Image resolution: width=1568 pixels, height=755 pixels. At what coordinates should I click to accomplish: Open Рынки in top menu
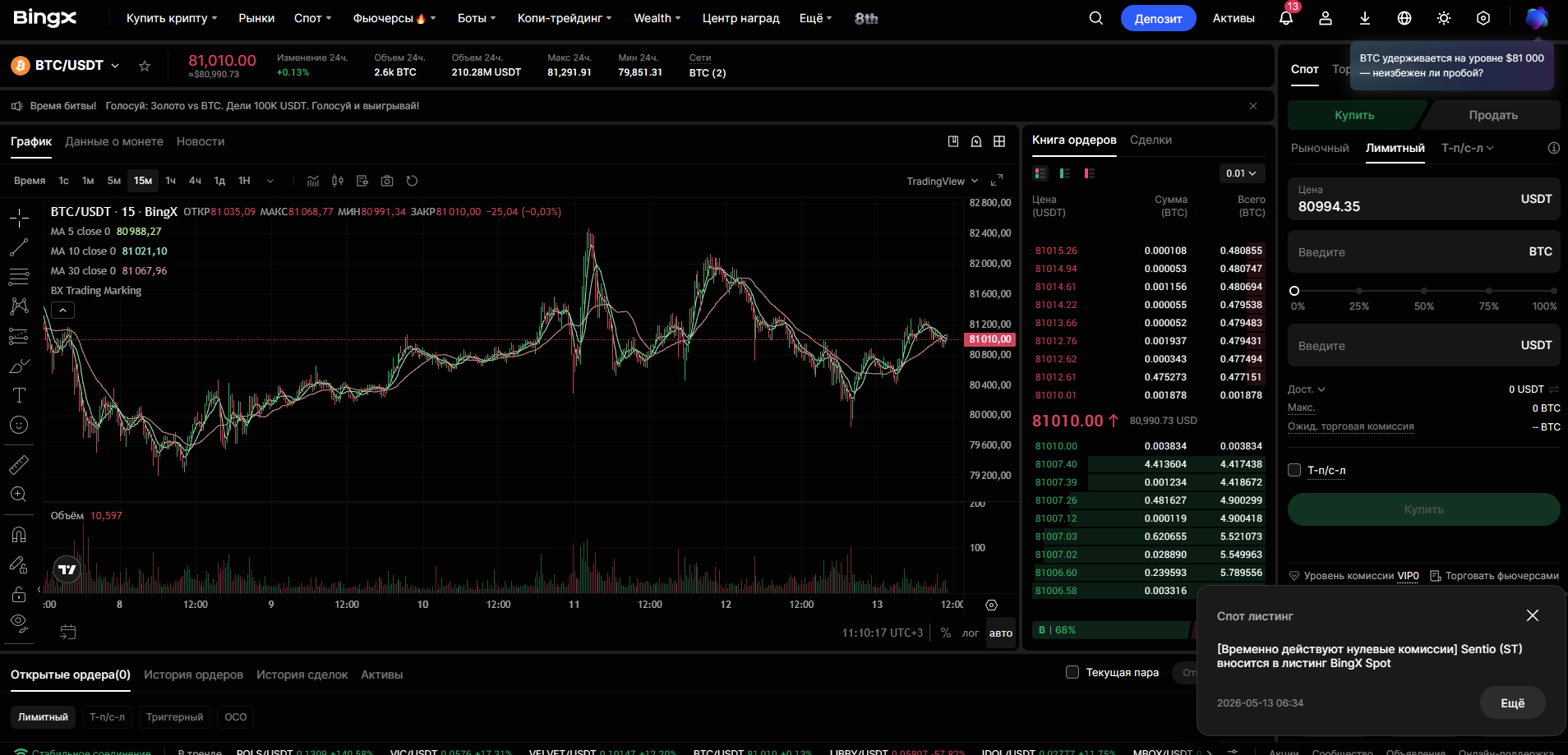click(x=256, y=18)
